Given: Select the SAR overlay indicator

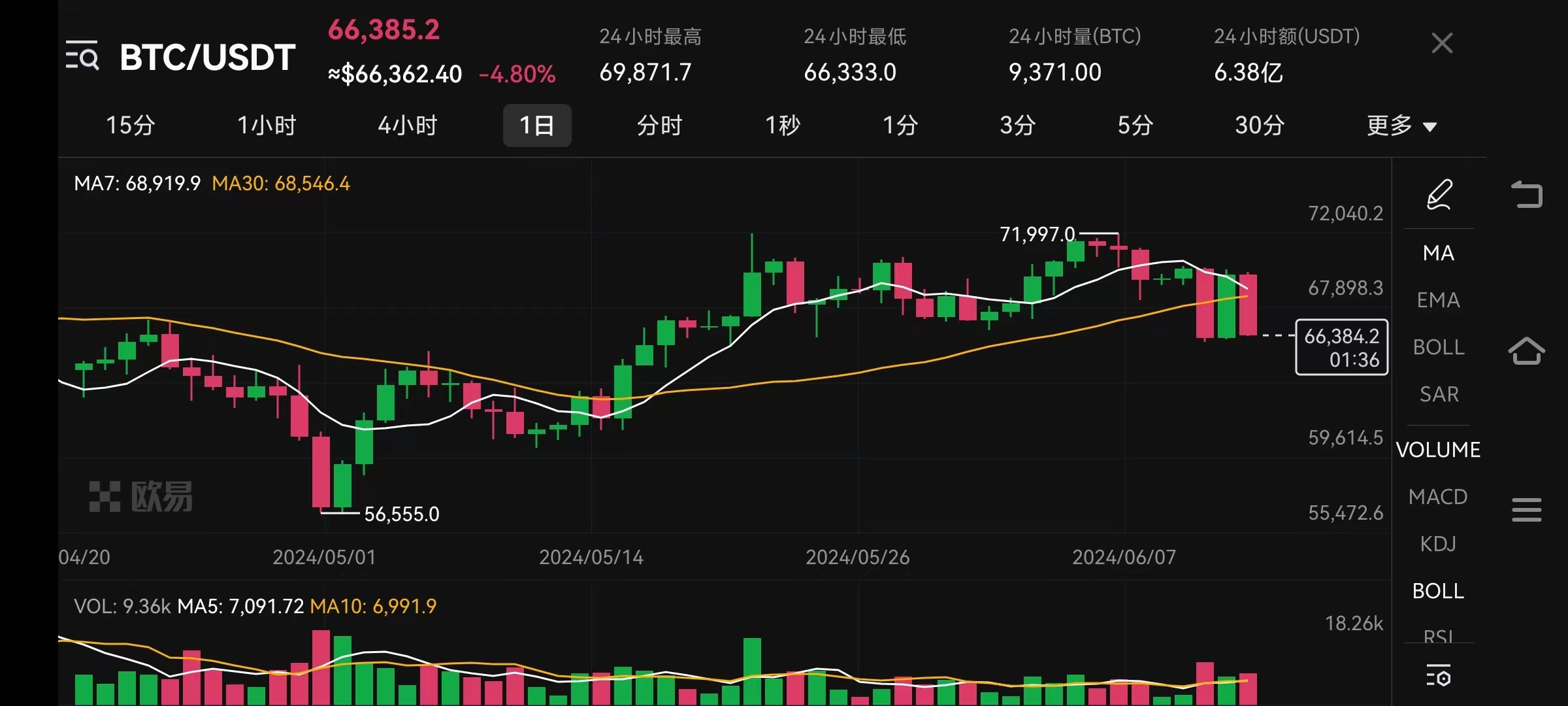Looking at the screenshot, I should (x=1439, y=394).
